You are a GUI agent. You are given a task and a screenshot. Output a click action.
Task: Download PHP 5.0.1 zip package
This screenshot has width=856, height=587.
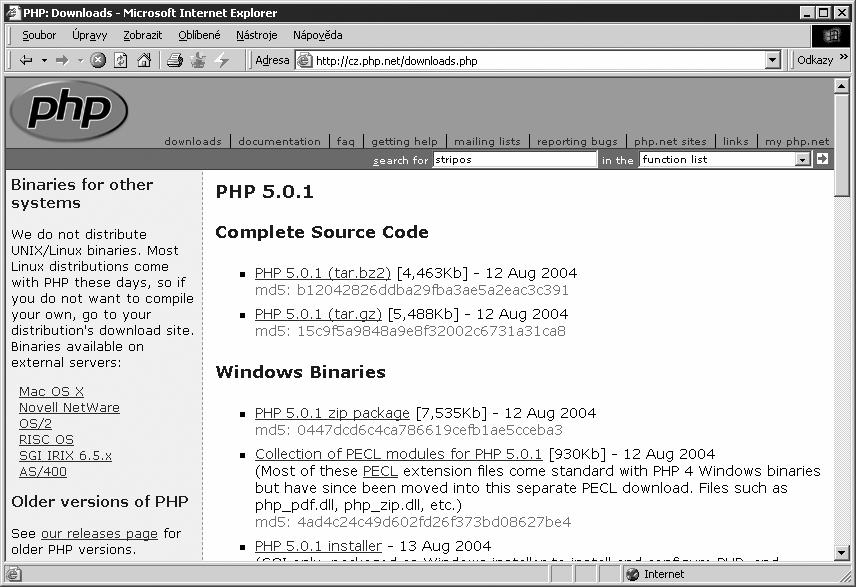[x=332, y=413]
